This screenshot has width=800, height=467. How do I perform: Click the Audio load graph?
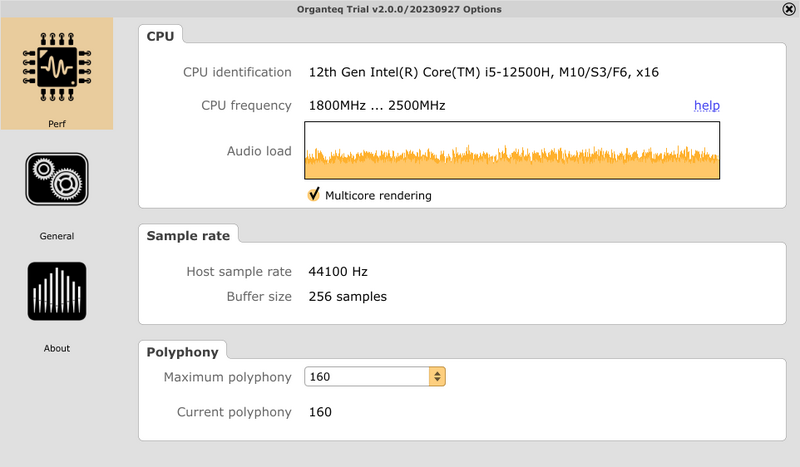tap(512, 151)
